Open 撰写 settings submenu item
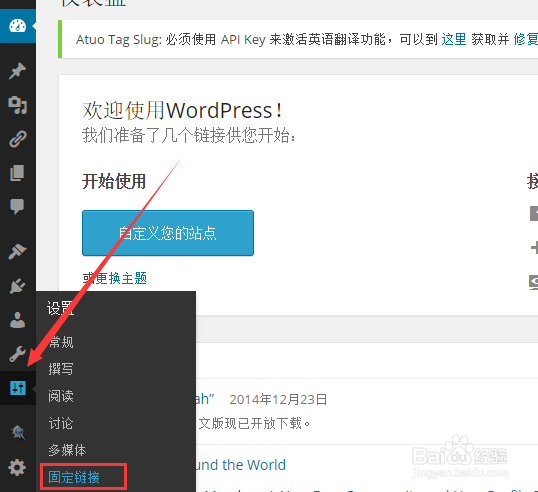 pyautogui.click(x=61, y=369)
